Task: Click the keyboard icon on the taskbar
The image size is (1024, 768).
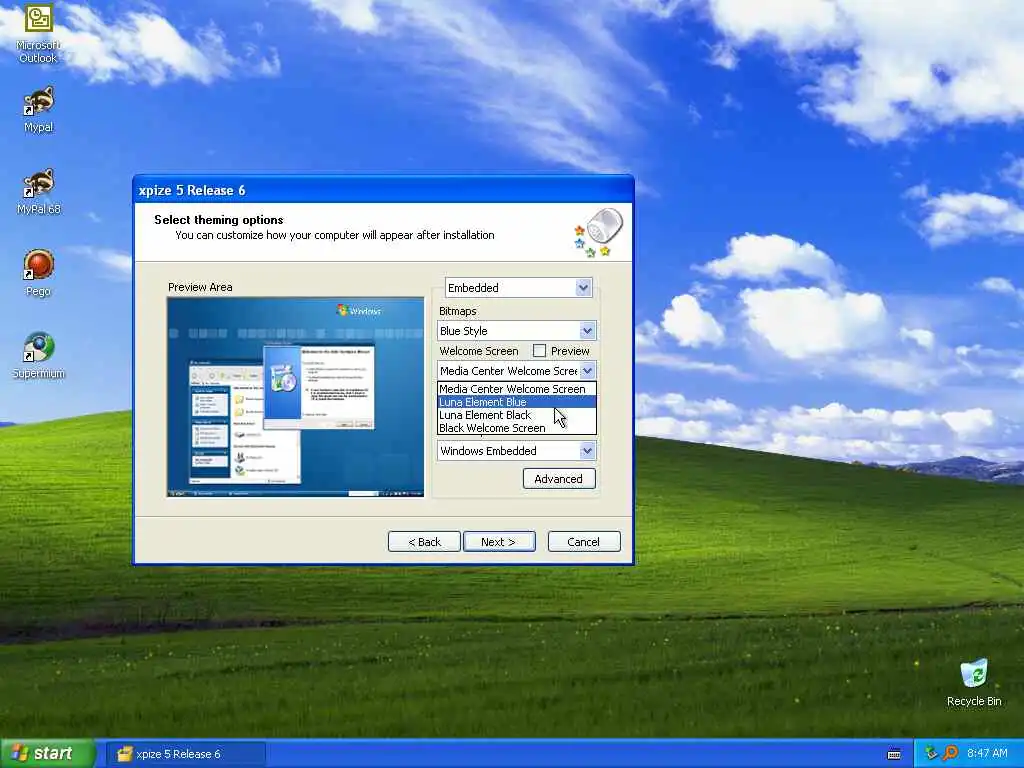Action: click(x=894, y=754)
